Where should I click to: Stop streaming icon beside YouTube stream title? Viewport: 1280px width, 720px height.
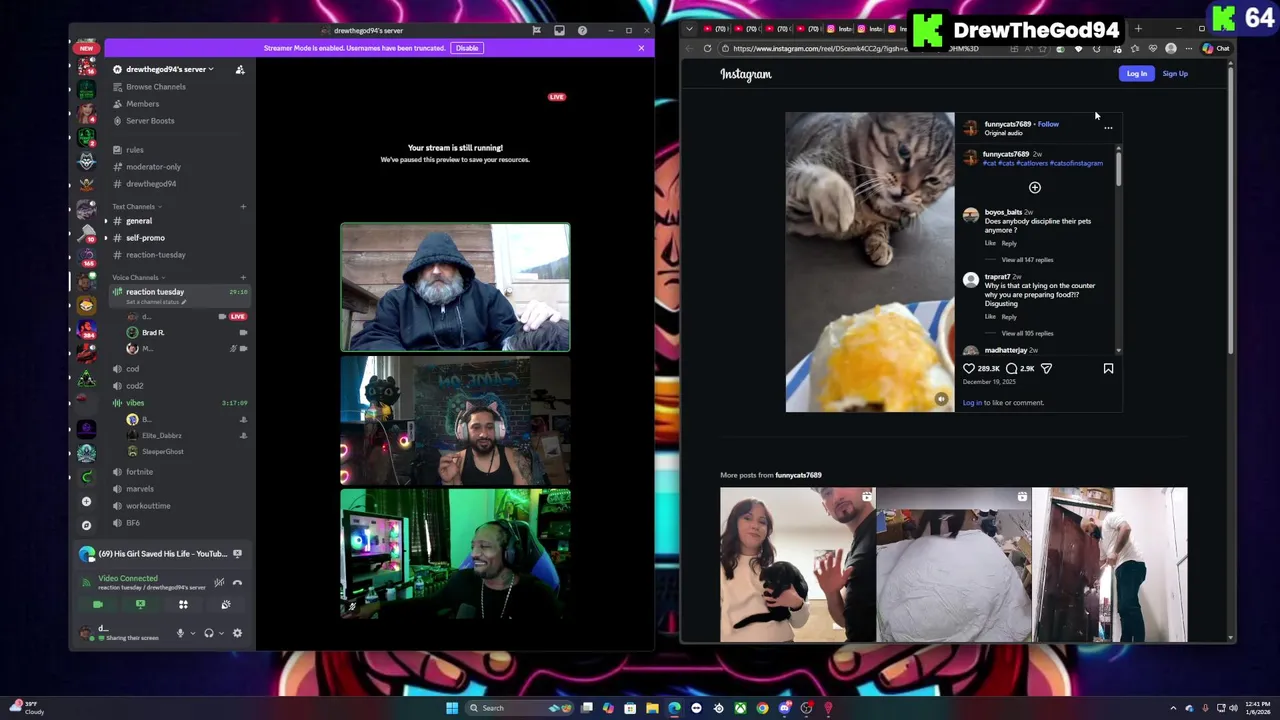[x=237, y=554]
